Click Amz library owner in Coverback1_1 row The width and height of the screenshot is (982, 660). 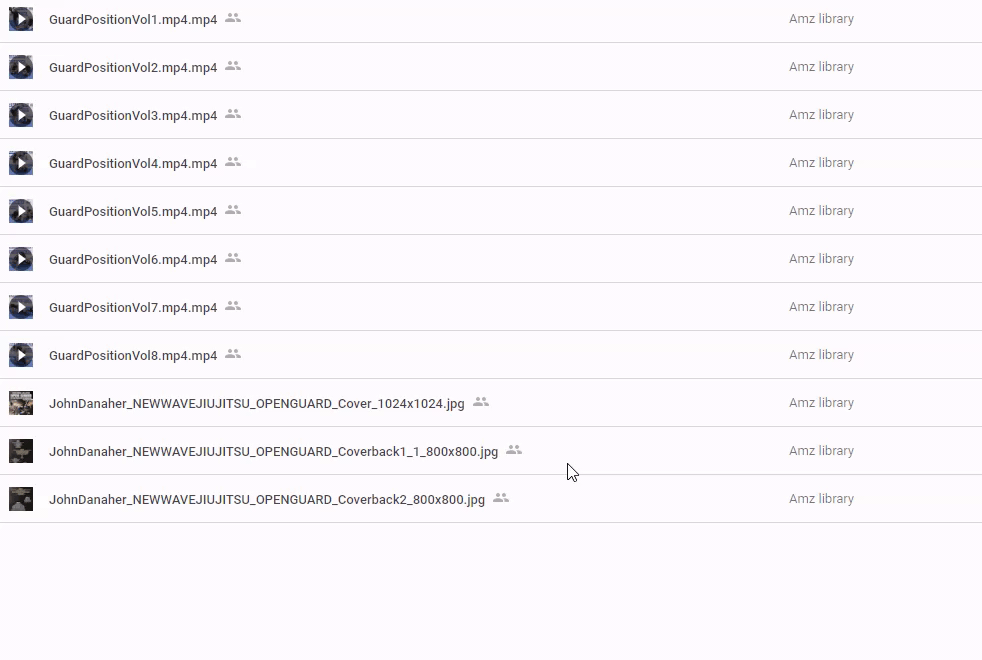coord(821,451)
